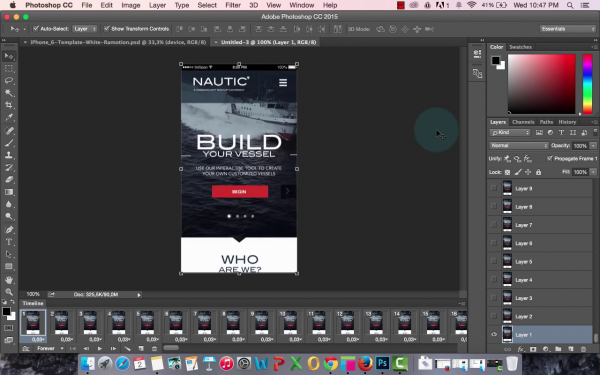Show Layer 3 visibility

[x=494, y=298]
